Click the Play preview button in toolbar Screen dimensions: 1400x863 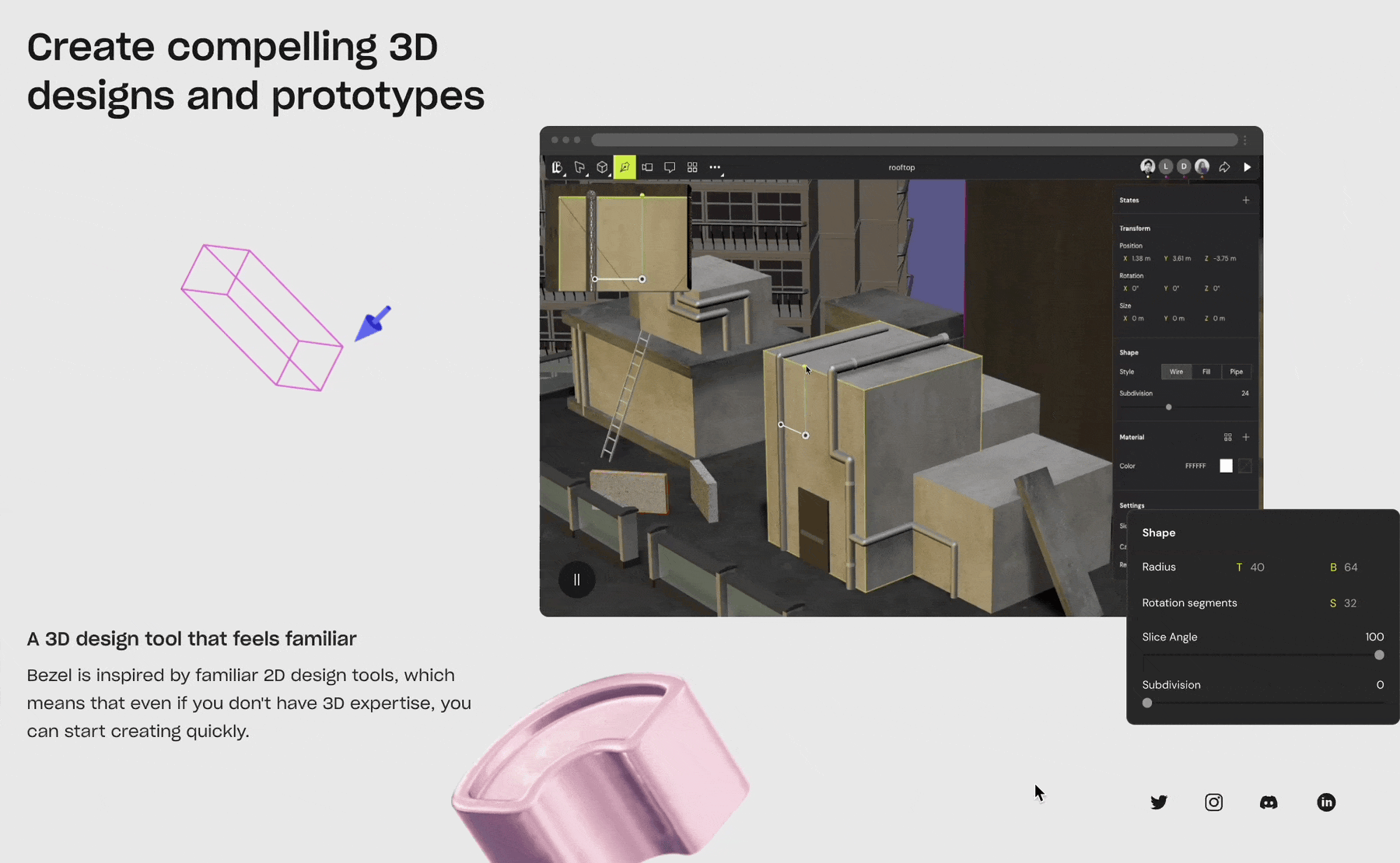(x=1247, y=167)
